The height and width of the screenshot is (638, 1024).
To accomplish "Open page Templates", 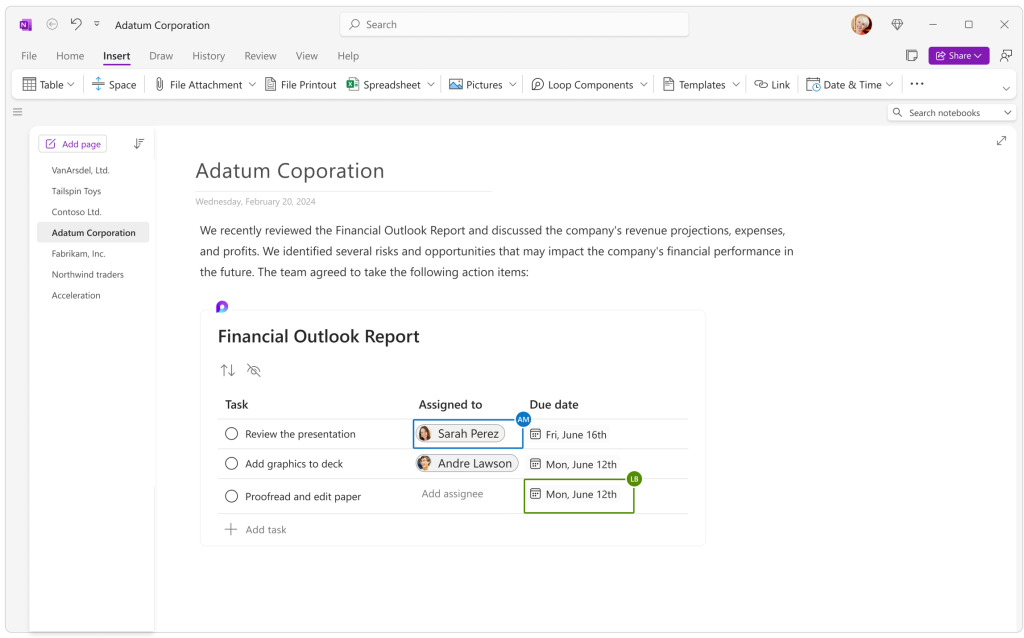I will pyautogui.click(x=694, y=84).
